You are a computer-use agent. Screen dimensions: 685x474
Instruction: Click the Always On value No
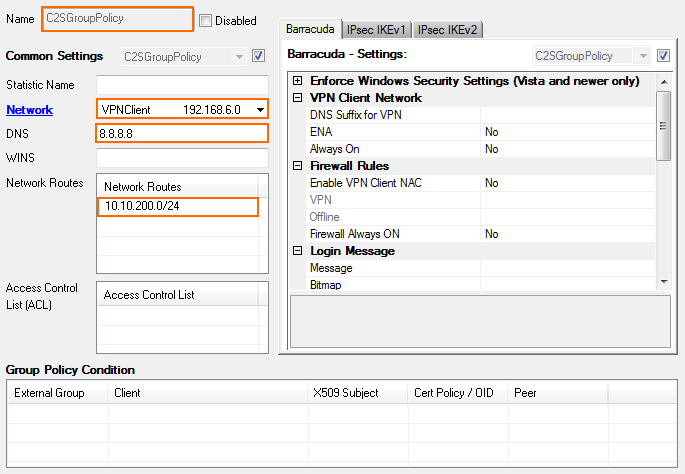click(491, 149)
